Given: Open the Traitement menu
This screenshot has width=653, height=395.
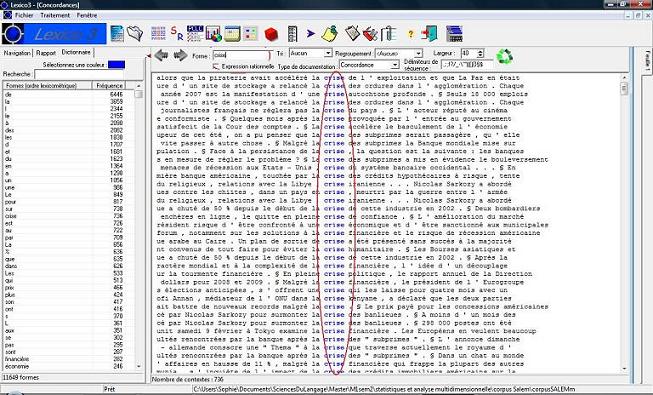Looking at the screenshot, I should (x=55, y=15).
